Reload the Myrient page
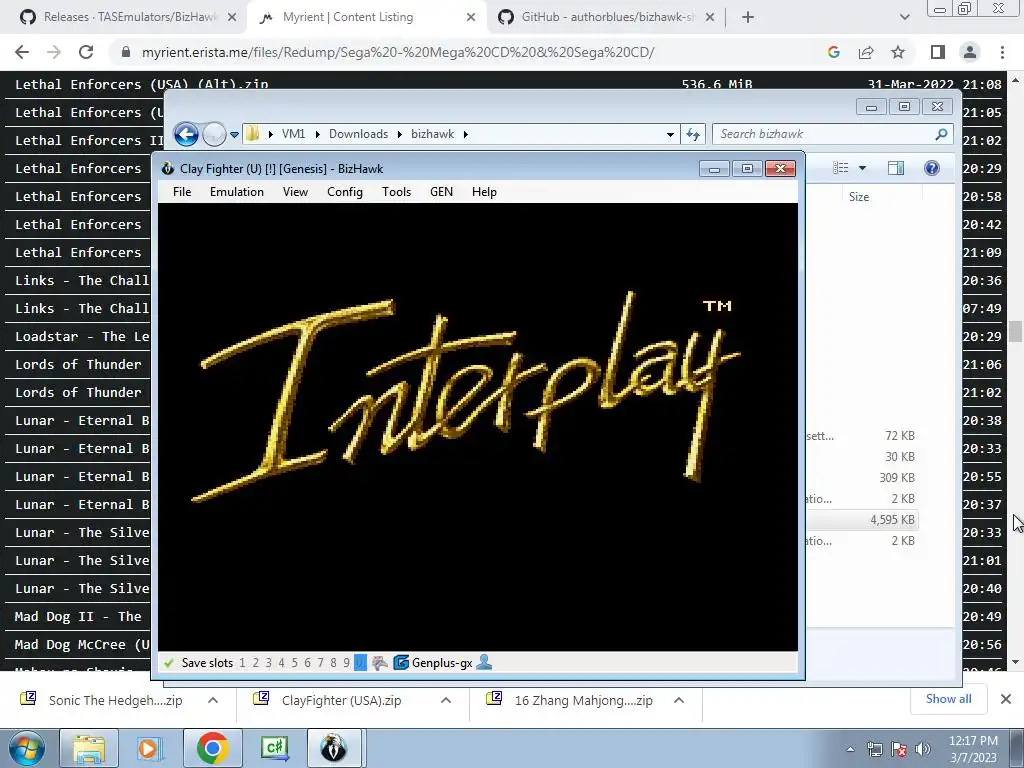Screen dimensions: 1024x768 click(x=86, y=52)
